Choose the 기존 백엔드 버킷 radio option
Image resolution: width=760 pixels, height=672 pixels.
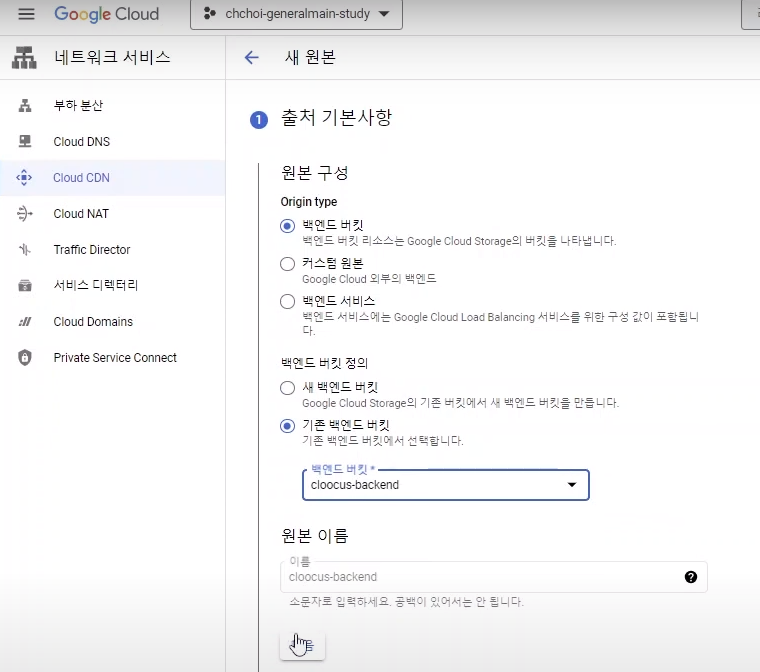pos(287,426)
